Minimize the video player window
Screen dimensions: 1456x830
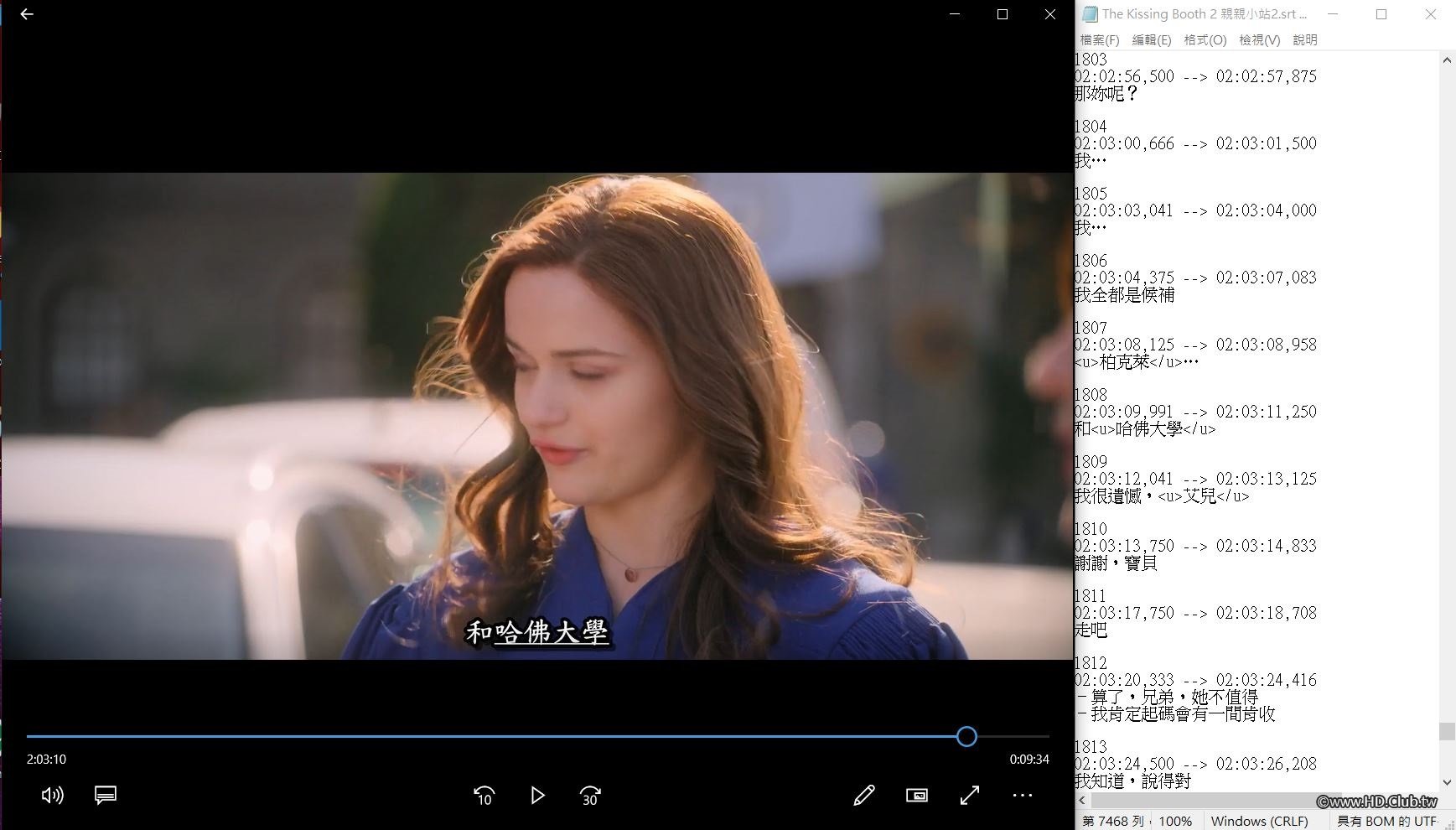[954, 14]
